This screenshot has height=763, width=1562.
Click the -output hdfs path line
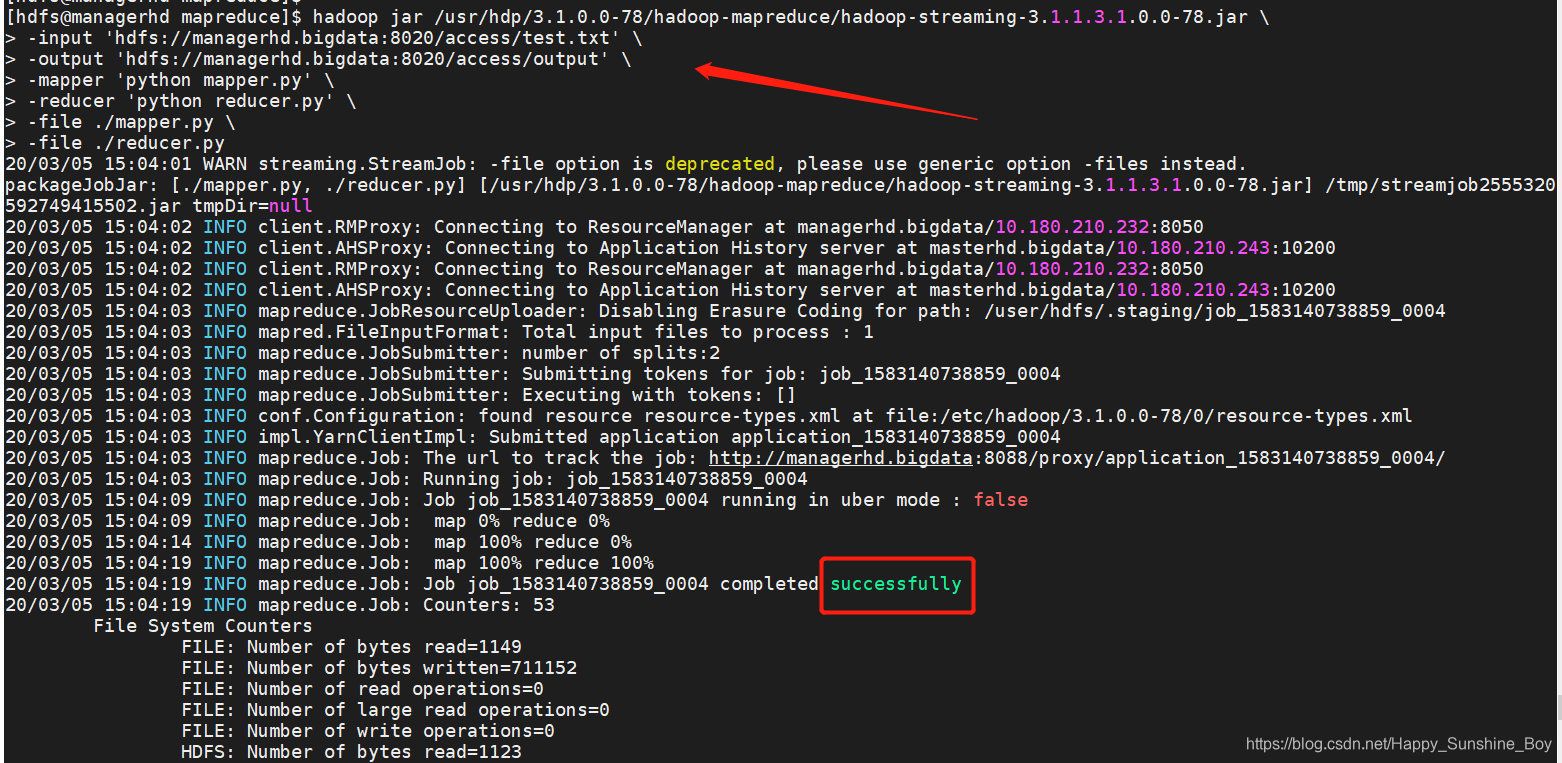tap(318, 59)
